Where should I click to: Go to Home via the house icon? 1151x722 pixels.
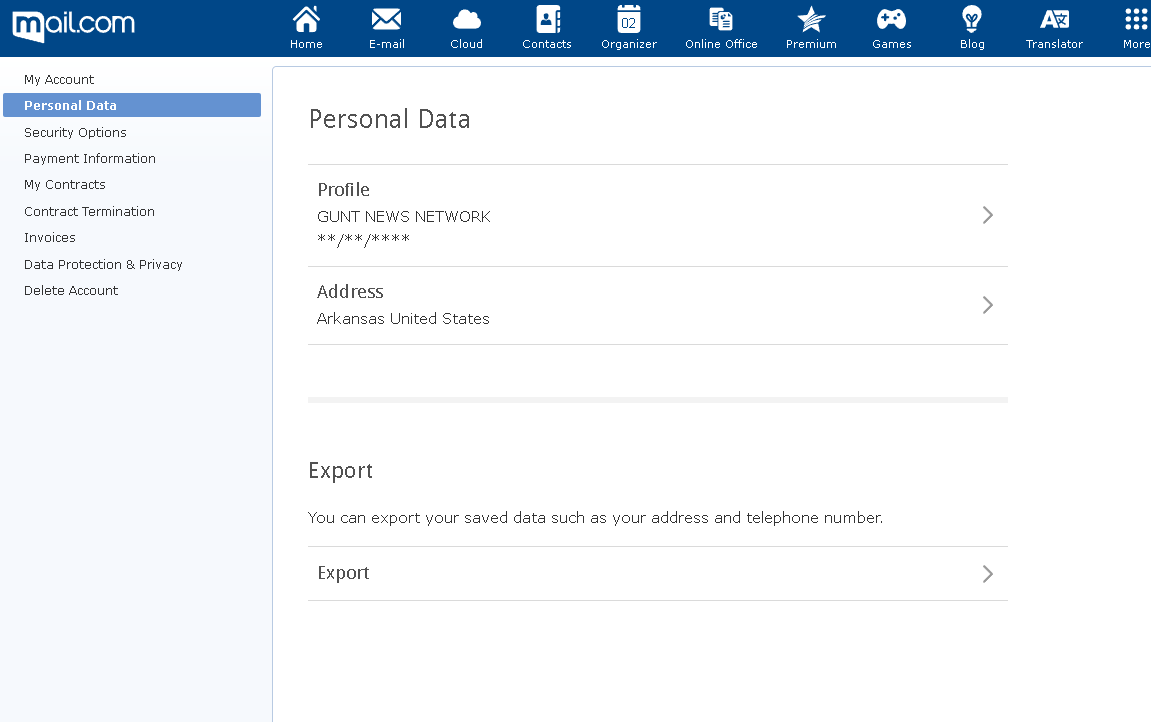coord(306,20)
